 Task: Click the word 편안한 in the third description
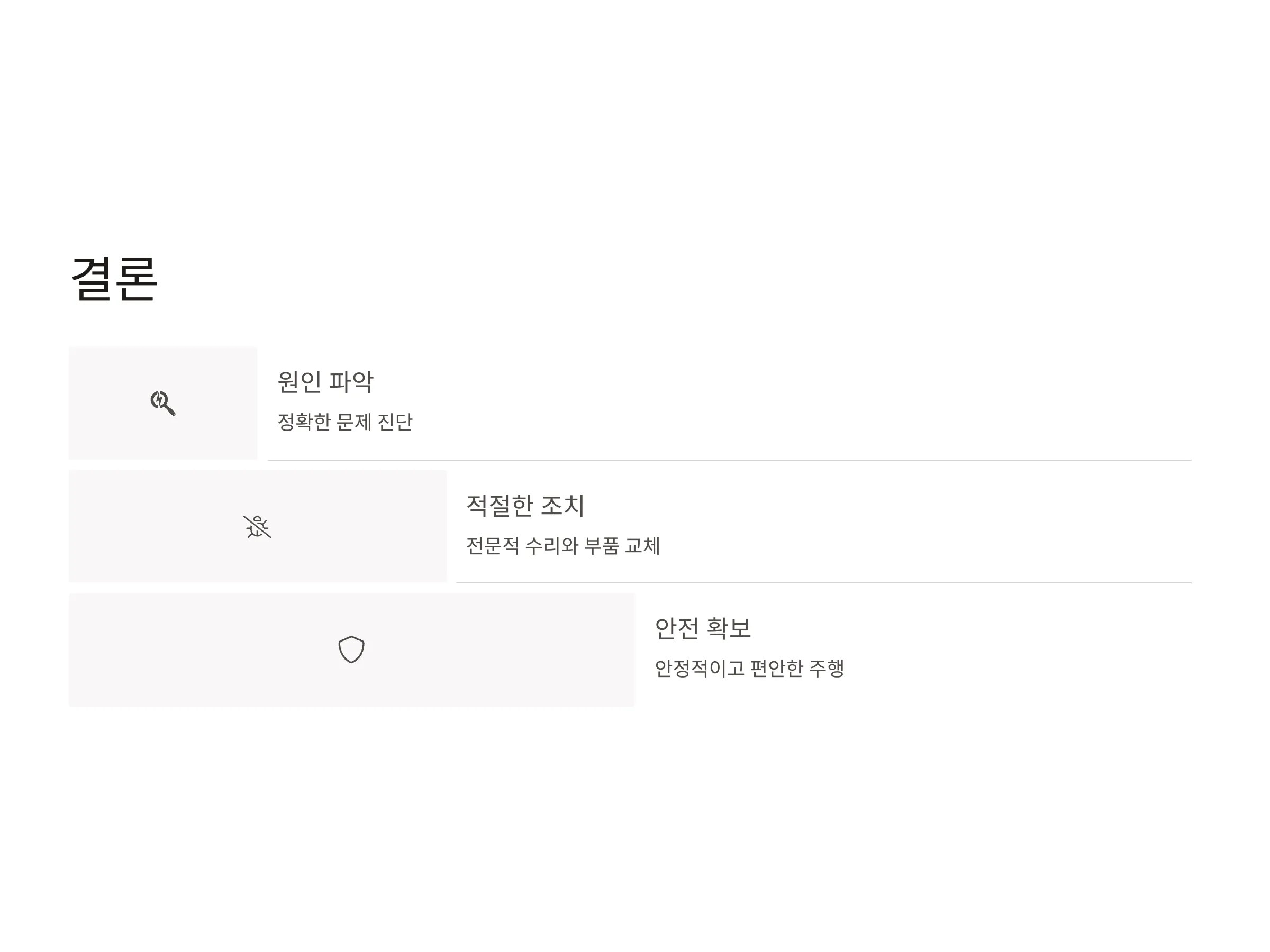coord(777,669)
